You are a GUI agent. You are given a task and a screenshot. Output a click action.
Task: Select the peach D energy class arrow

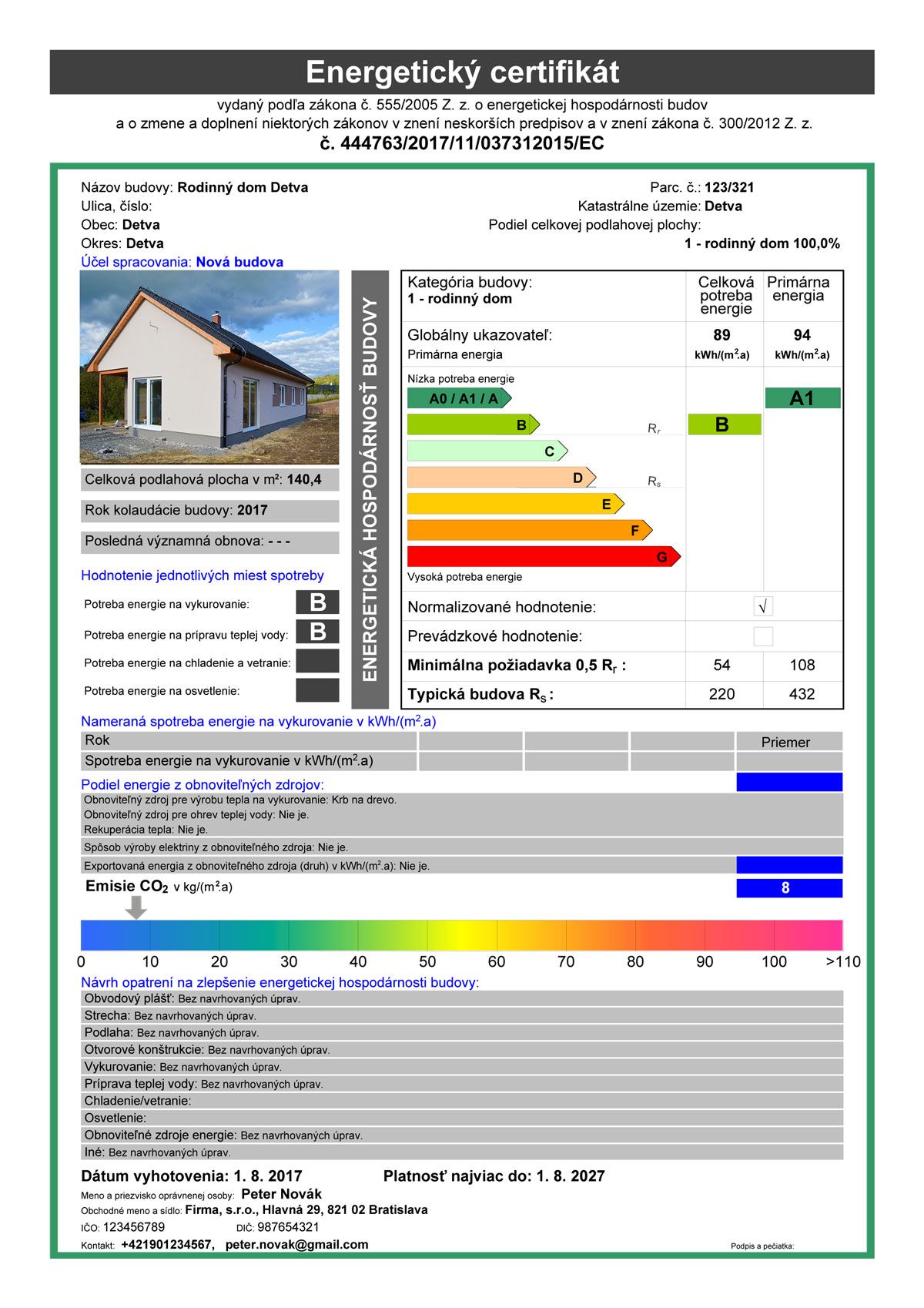pos(501,478)
